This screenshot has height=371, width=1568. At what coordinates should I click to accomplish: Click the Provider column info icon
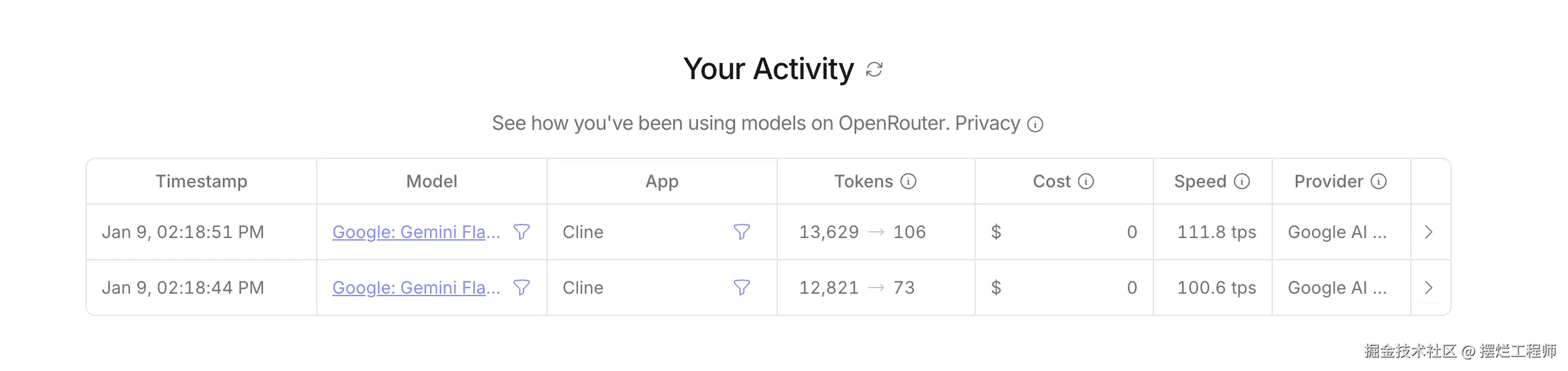point(1379,181)
